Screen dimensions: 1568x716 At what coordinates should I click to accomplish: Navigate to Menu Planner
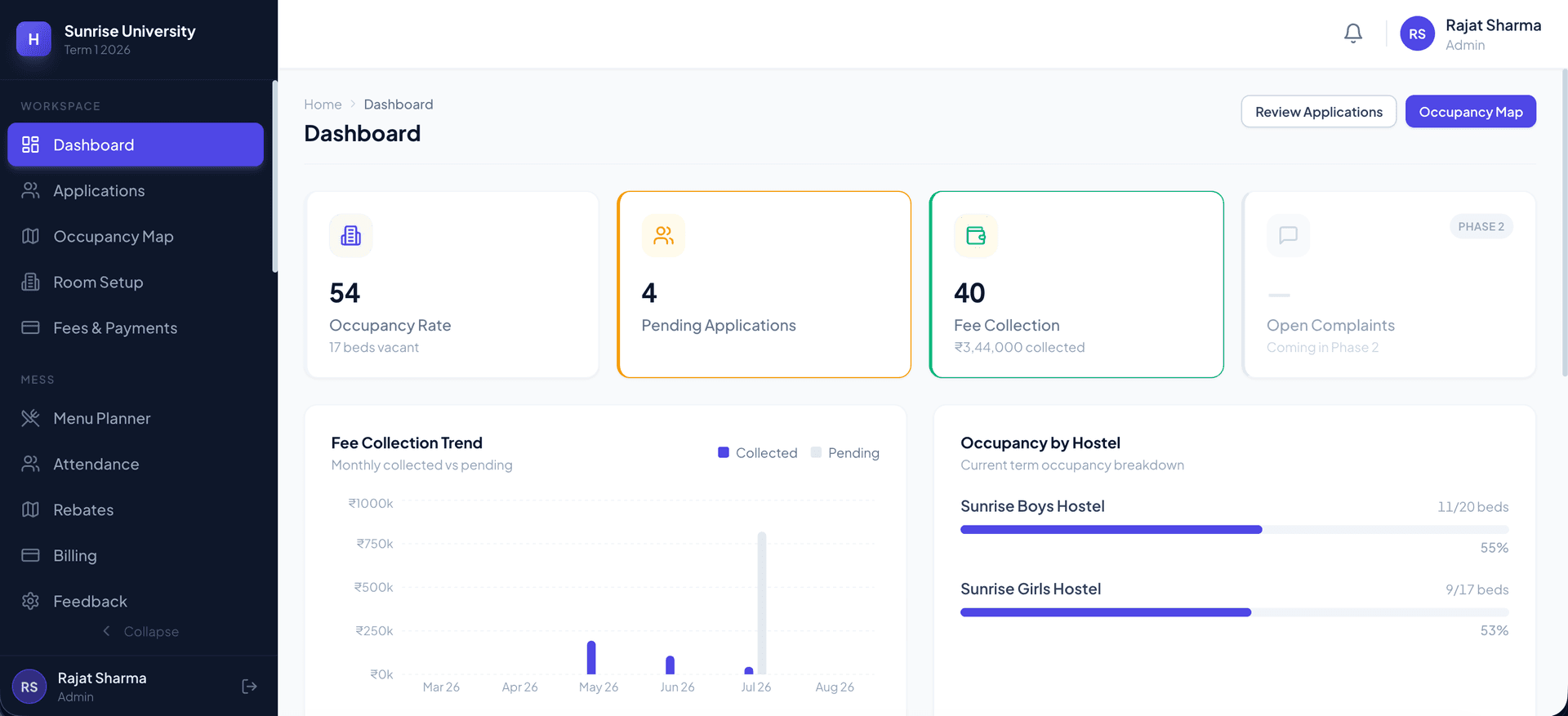click(136, 419)
